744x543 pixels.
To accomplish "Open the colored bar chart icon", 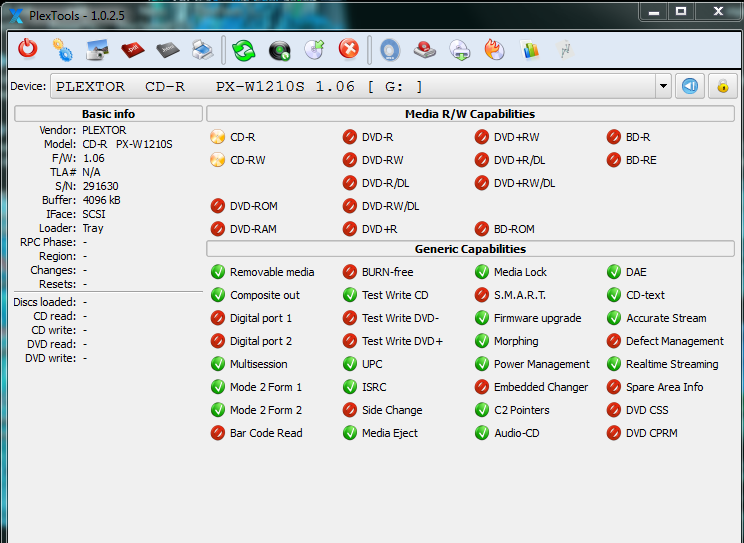I will 530,49.
